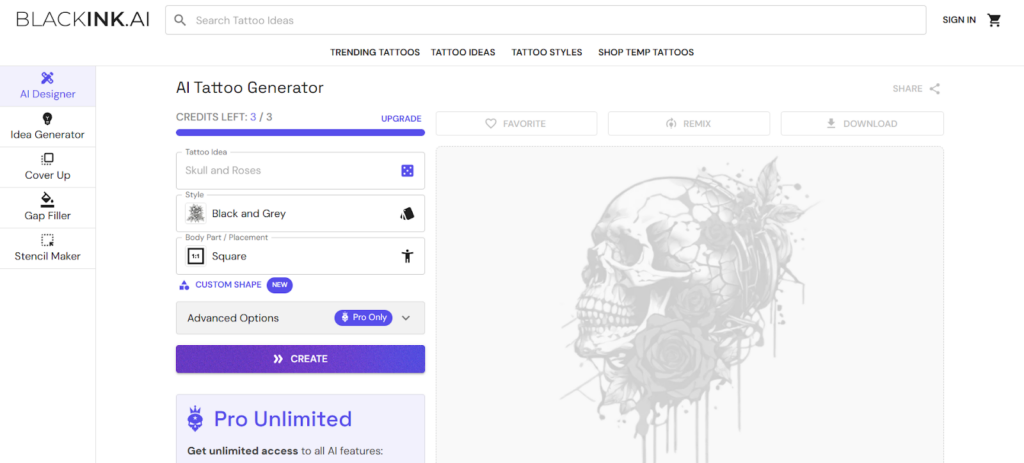Click the style cards icon in Style field
This screenshot has height=463, width=1024.
coord(407,214)
